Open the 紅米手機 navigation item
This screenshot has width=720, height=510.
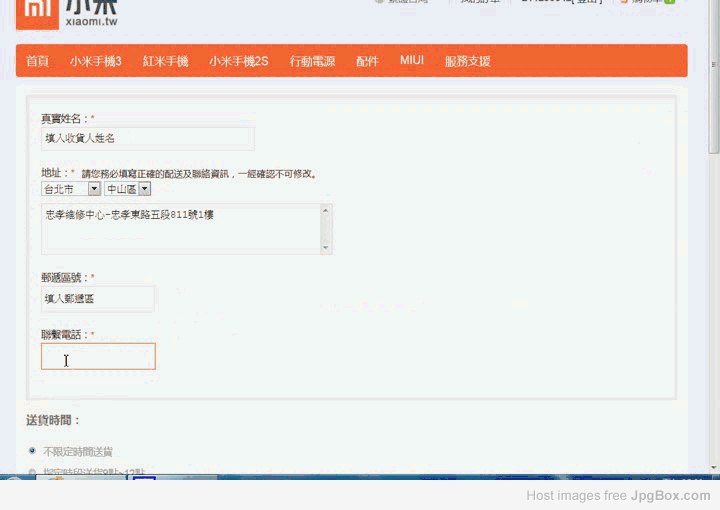tap(165, 61)
